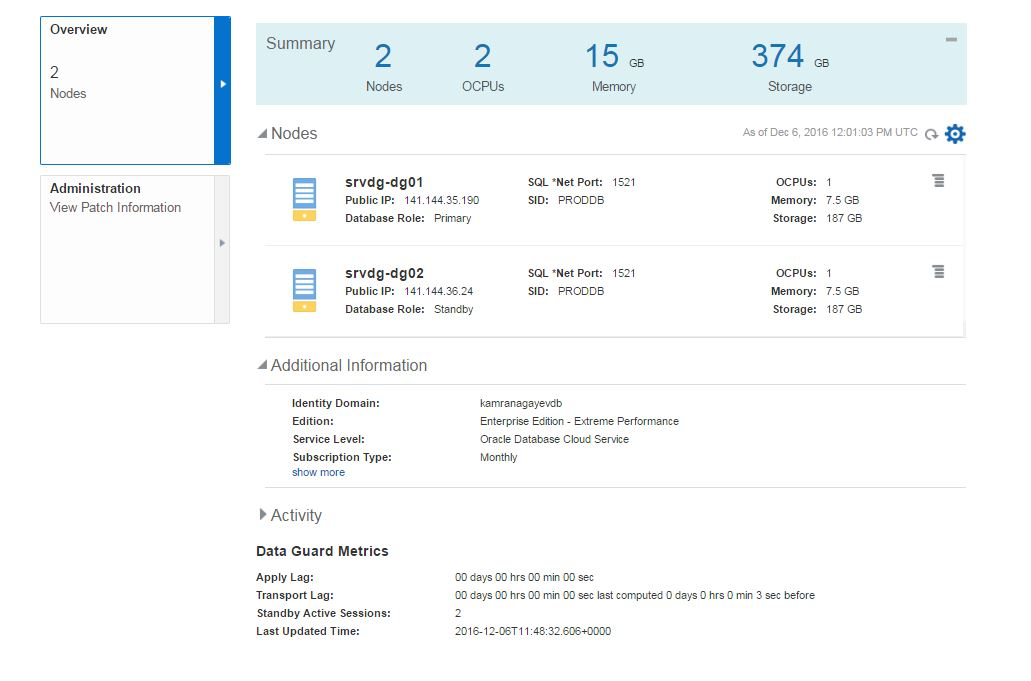Click the srvdg-dg01 node name
Screen dimensions: 1031x681
(384, 182)
